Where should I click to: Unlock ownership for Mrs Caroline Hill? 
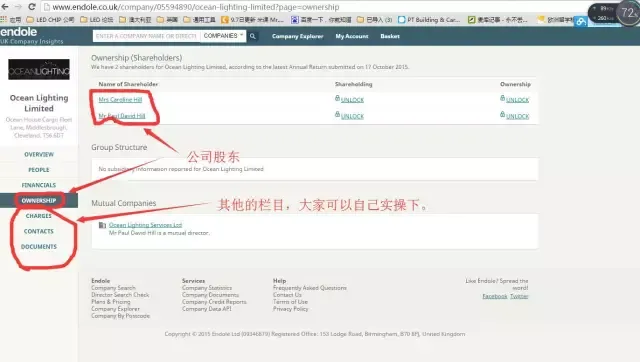(518, 100)
